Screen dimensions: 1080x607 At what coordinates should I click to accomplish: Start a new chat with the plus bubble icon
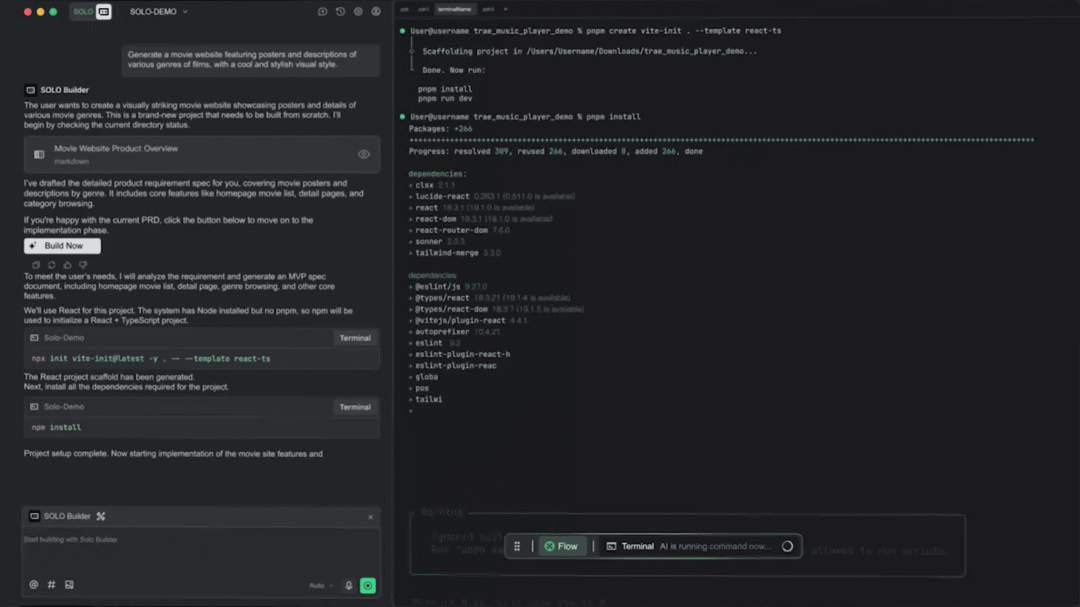point(322,12)
